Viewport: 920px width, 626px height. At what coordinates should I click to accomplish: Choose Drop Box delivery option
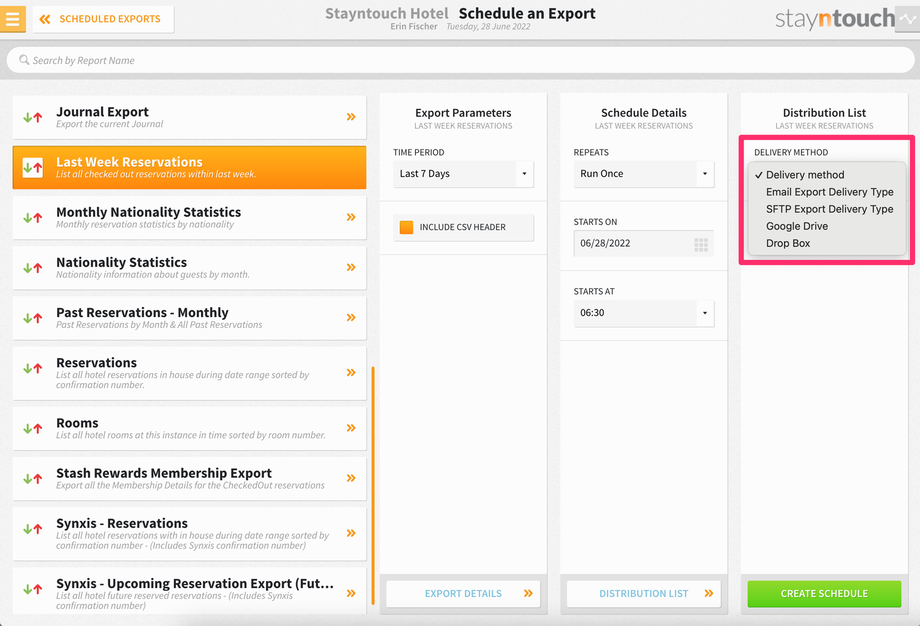pyautogui.click(x=788, y=243)
